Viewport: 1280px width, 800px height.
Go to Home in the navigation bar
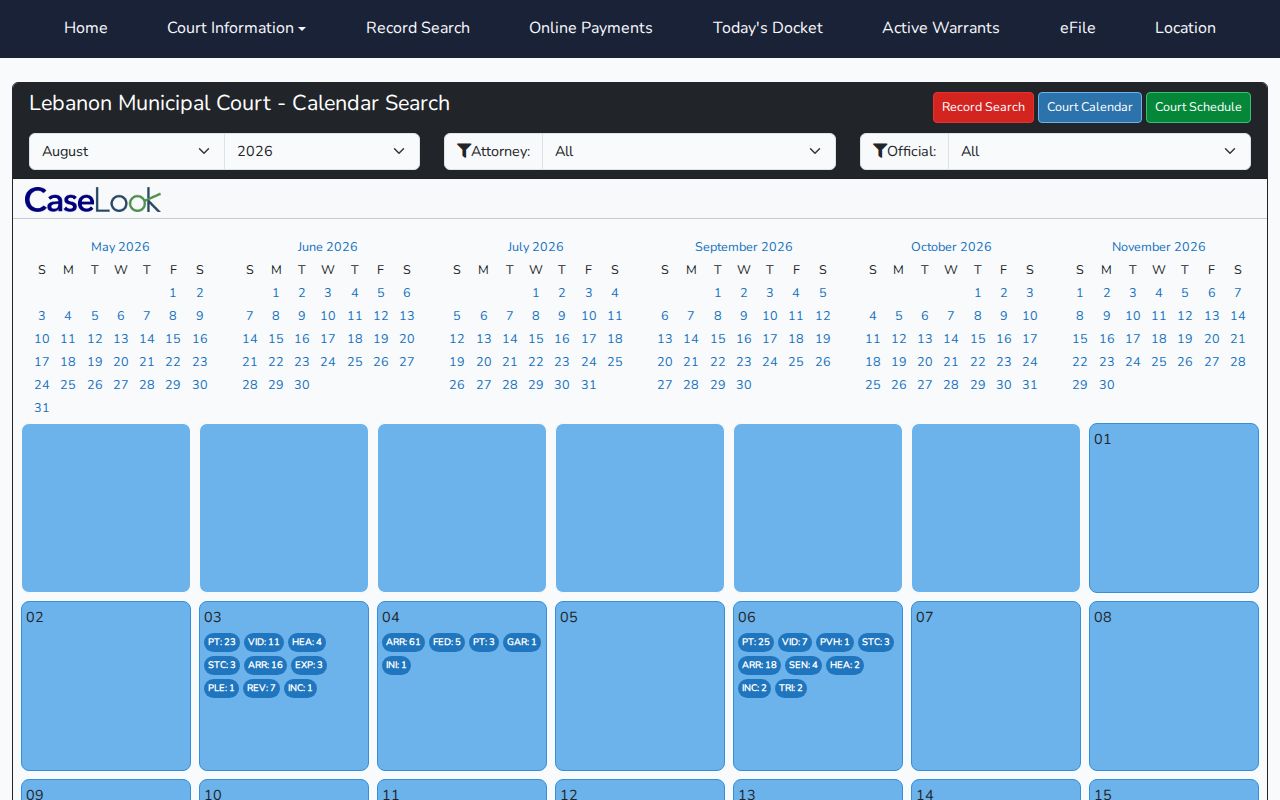[x=86, y=28]
